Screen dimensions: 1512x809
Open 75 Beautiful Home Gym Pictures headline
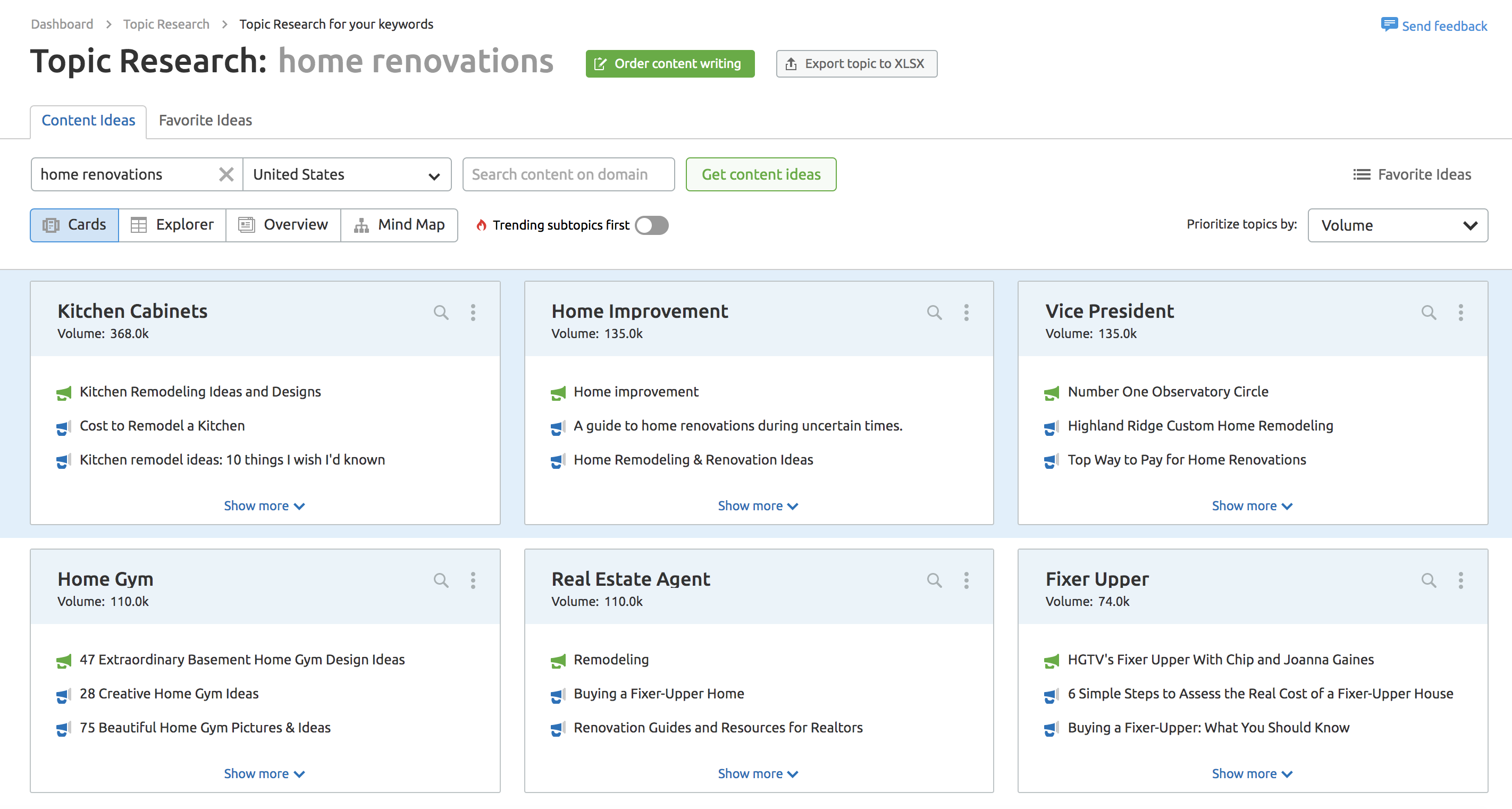(x=205, y=728)
